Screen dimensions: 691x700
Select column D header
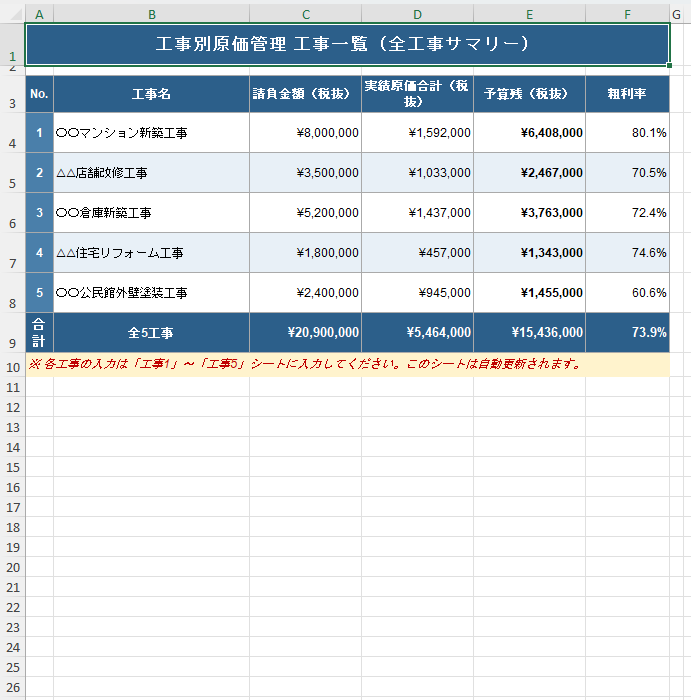tap(417, 14)
